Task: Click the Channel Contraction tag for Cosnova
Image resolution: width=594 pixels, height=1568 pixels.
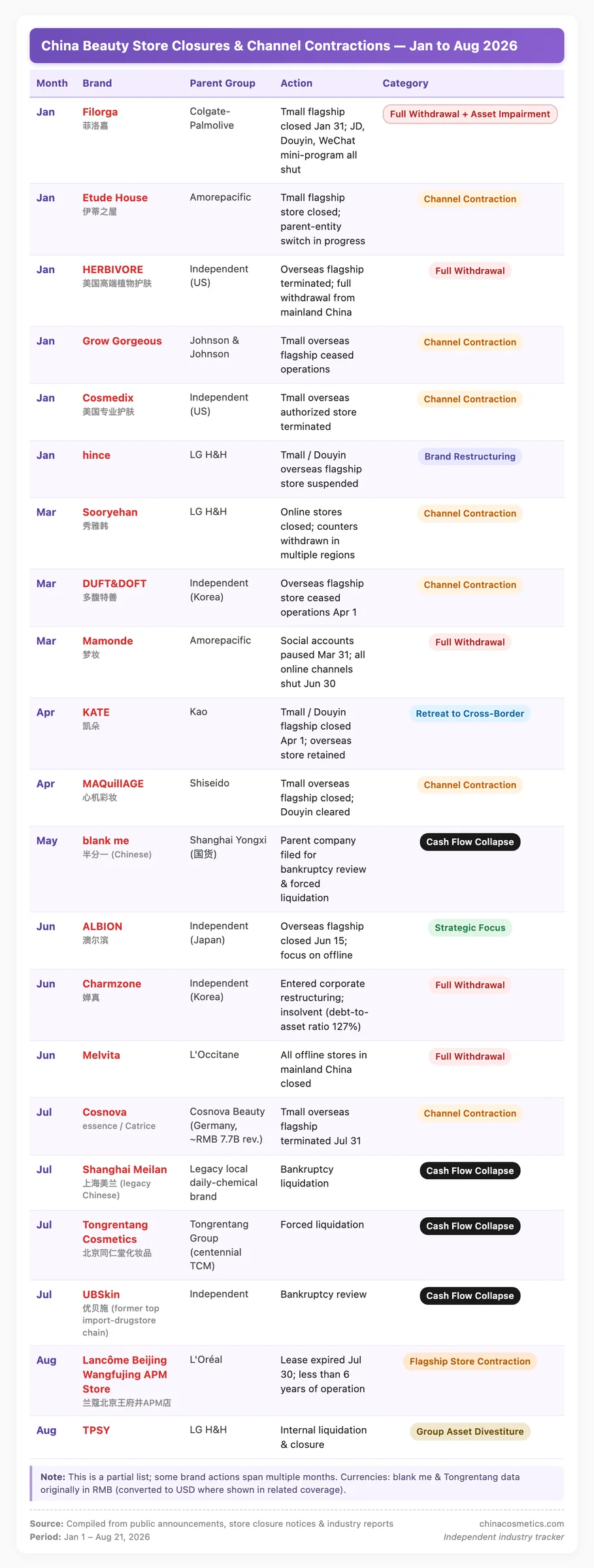Action: [x=470, y=1114]
